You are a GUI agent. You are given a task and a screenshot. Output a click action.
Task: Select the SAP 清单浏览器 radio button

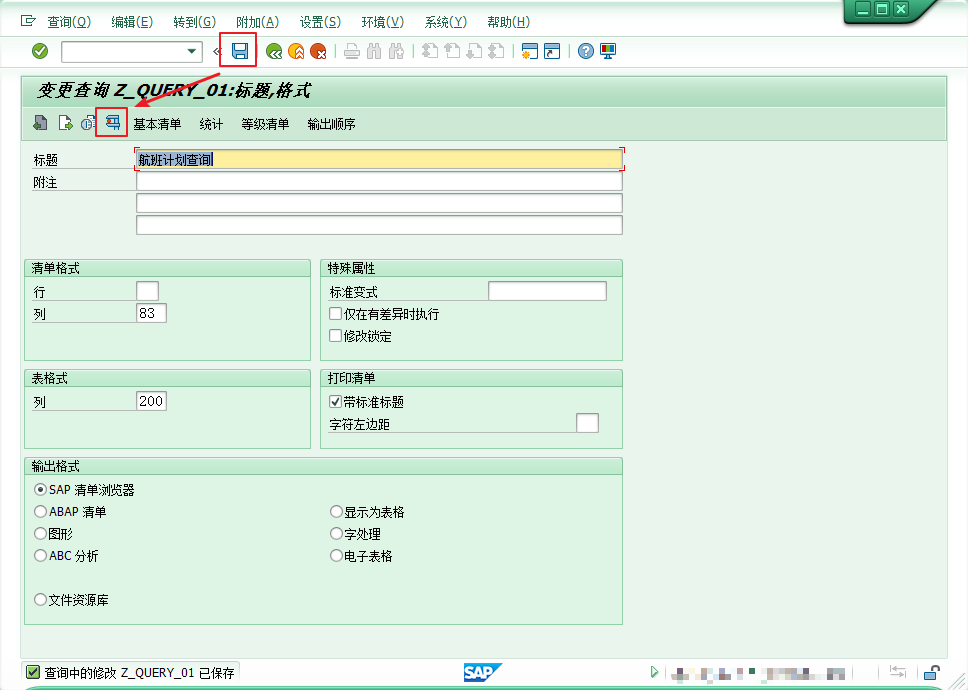pos(40,489)
